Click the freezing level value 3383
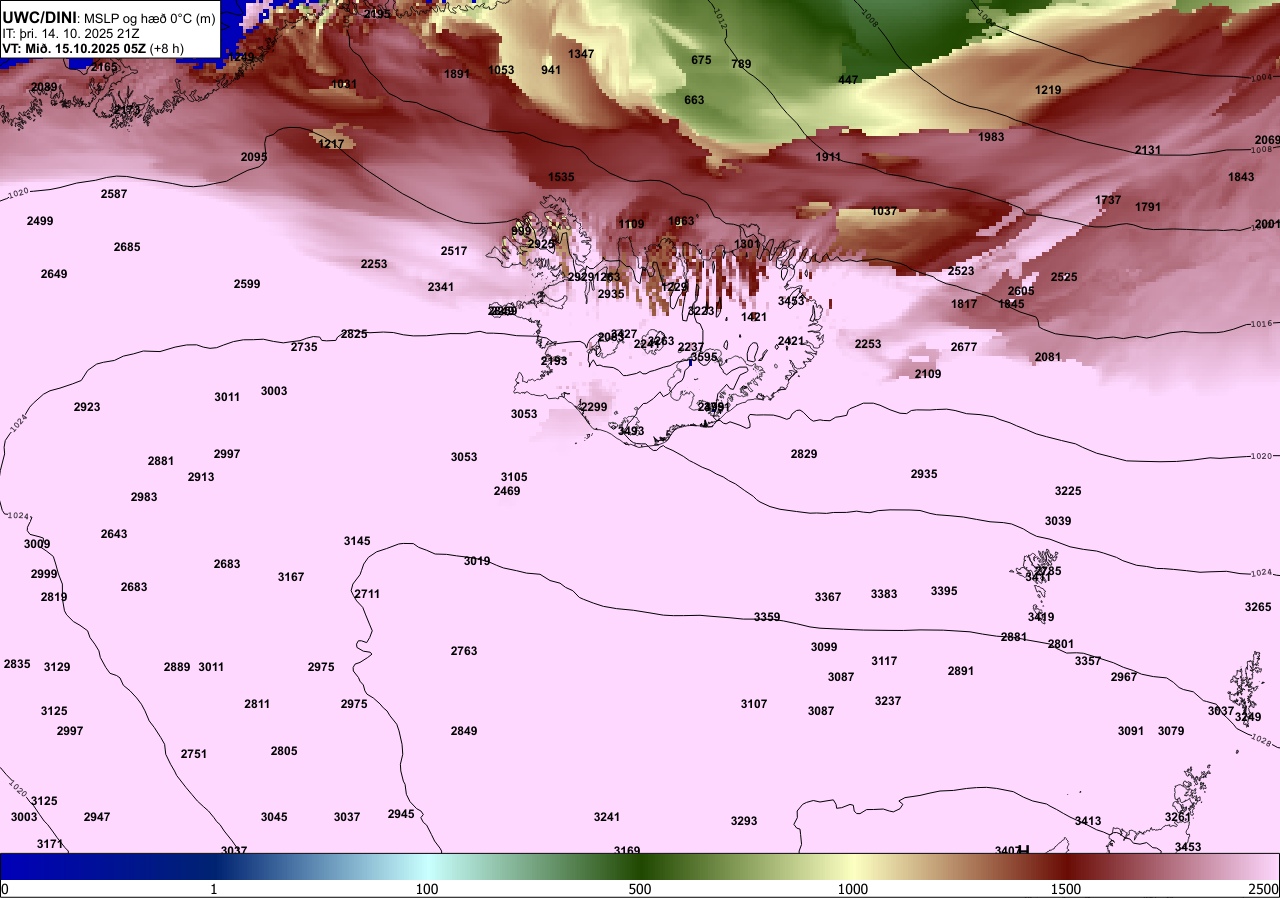 [884, 594]
